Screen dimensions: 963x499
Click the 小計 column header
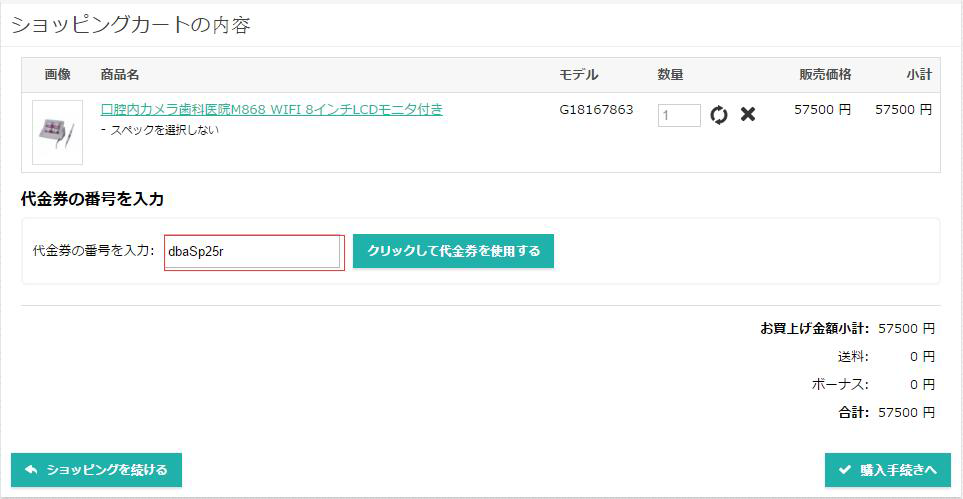pyautogui.click(x=919, y=75)
